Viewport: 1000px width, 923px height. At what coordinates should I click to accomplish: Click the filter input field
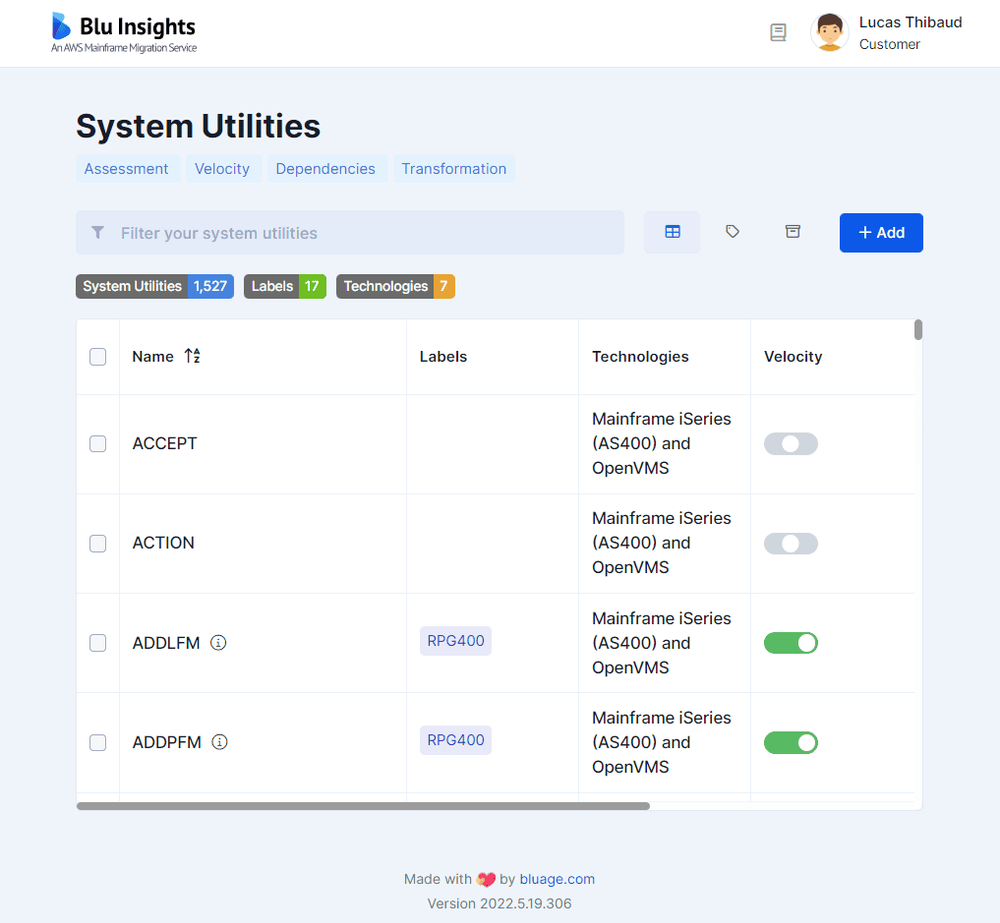pyautogui.click(x=349, y=232)
